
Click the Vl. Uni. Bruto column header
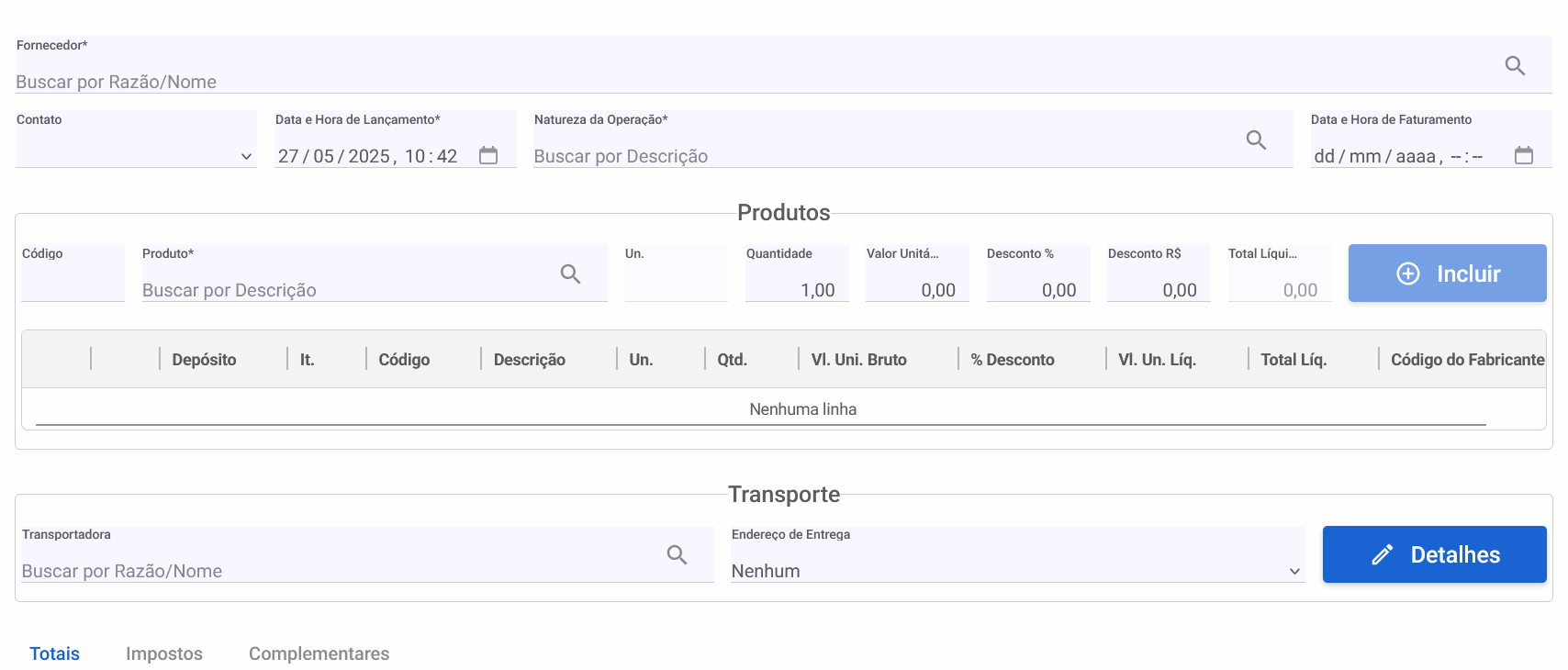(x=858, y=360)
